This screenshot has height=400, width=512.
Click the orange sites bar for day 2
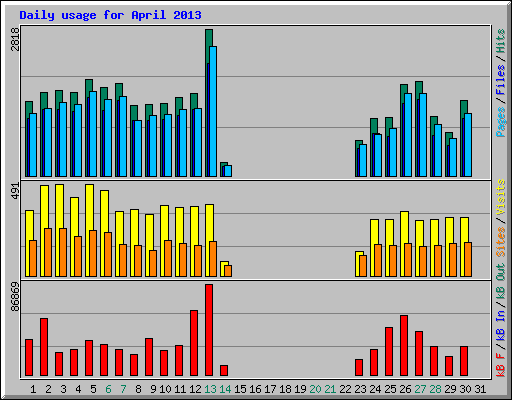pos(48,252)
